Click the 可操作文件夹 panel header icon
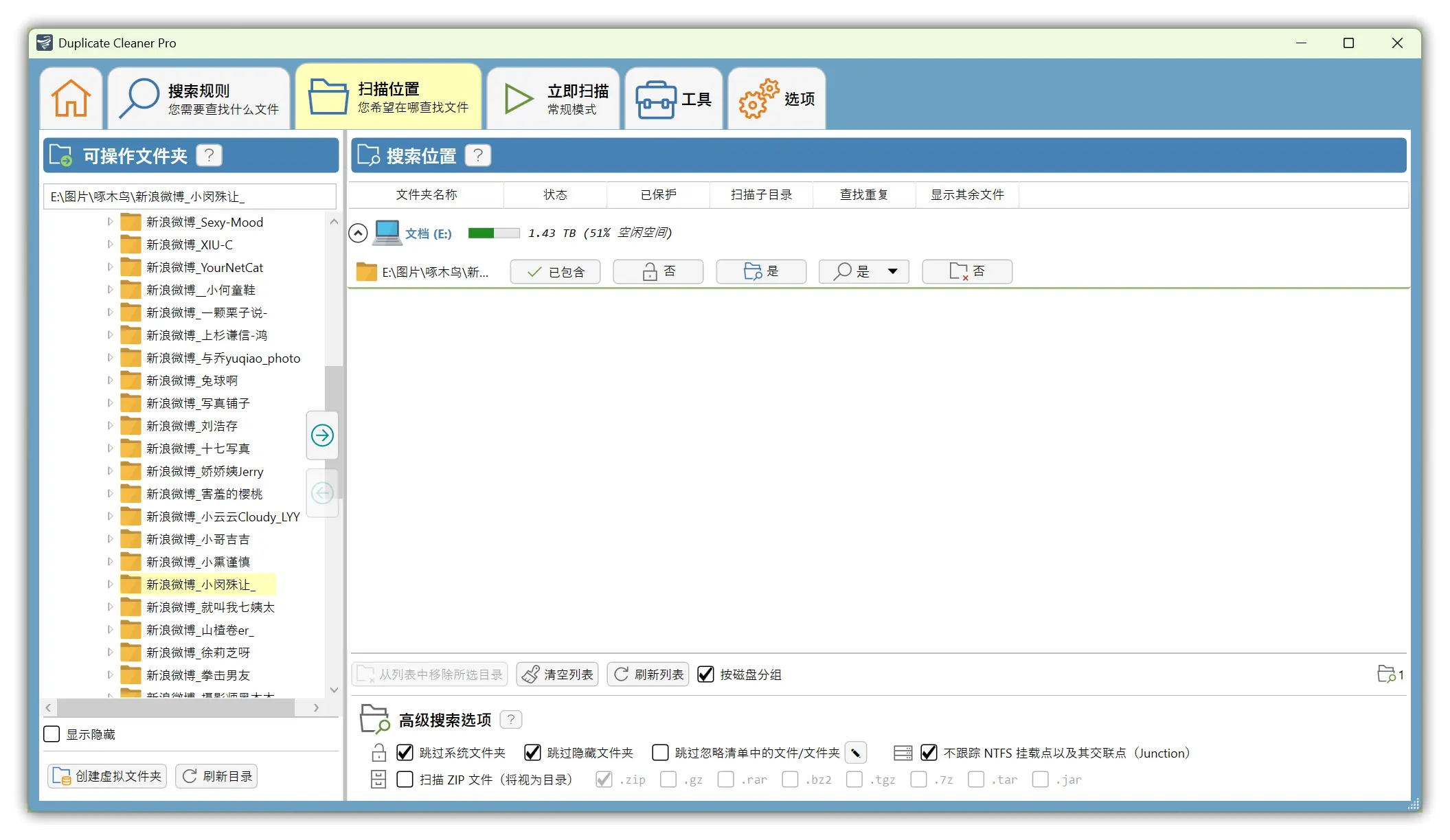The image size is (1450, 840). (60, 155)
